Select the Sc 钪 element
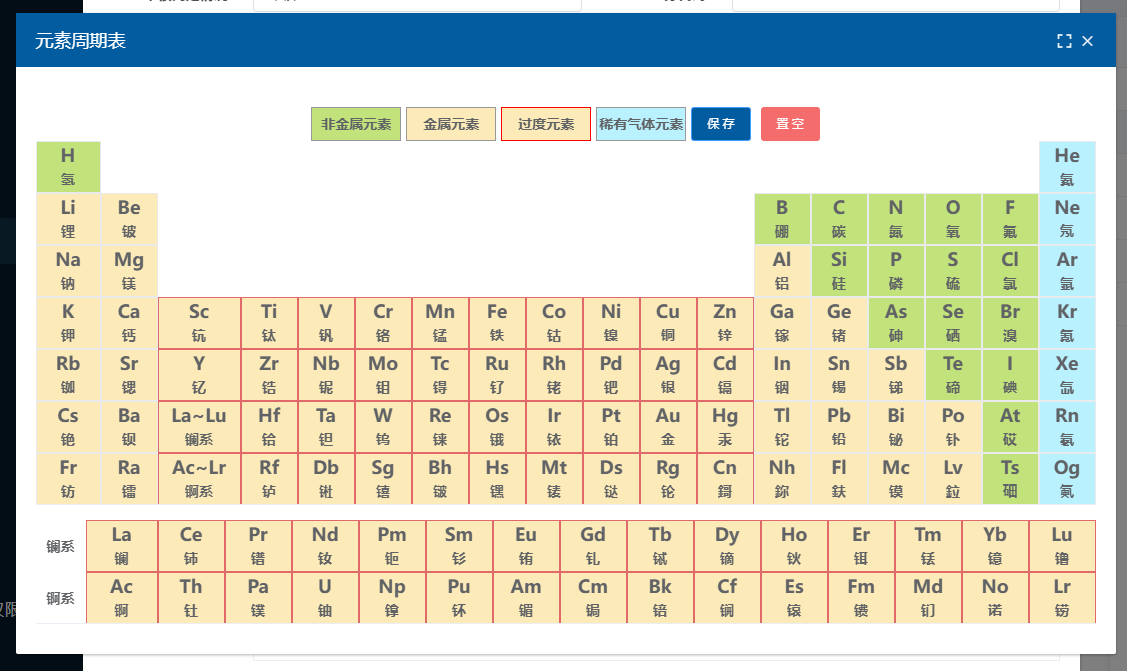This screenshot has width=1127, height=671. pyautogui.click(x=199, y=323)
